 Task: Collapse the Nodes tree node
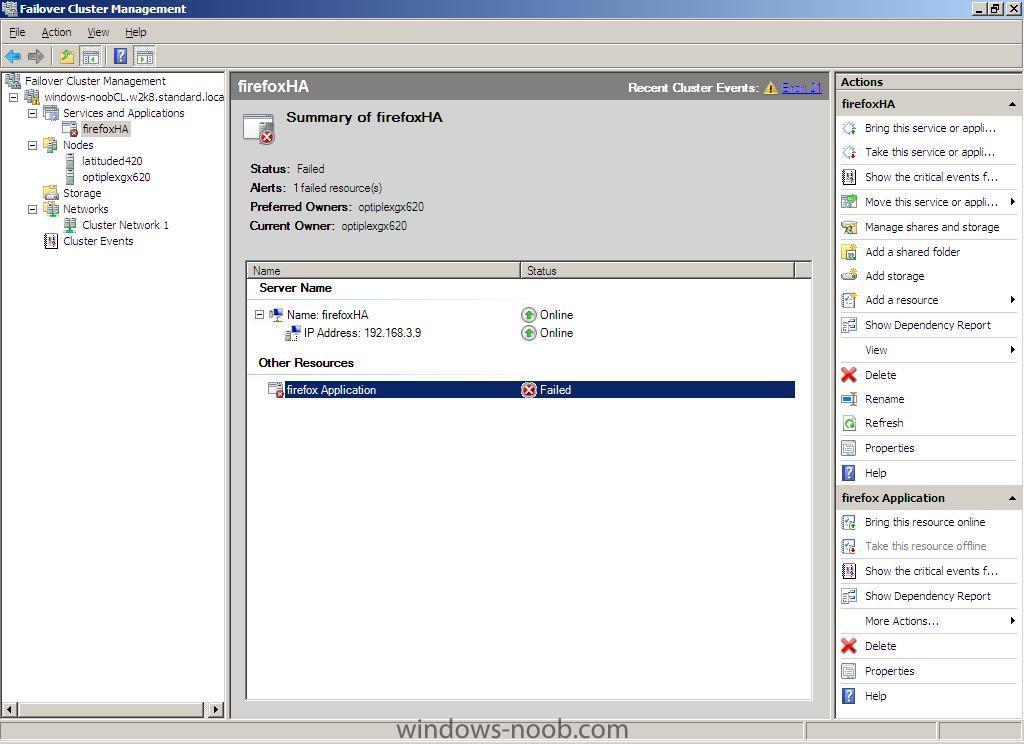(32, 145)
